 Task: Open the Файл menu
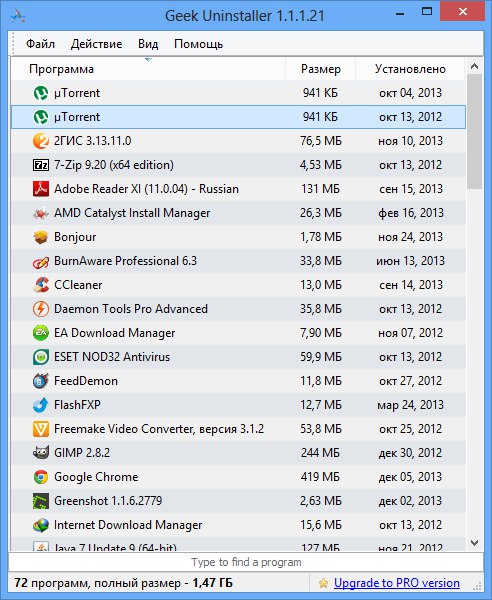point(40,44)
